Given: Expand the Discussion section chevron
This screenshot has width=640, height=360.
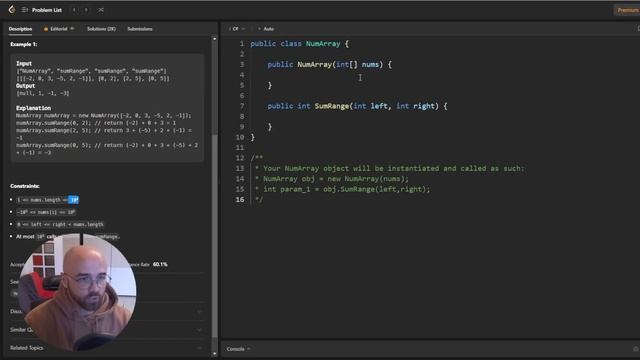Looking at the screenshot, I should coord(200,311).
